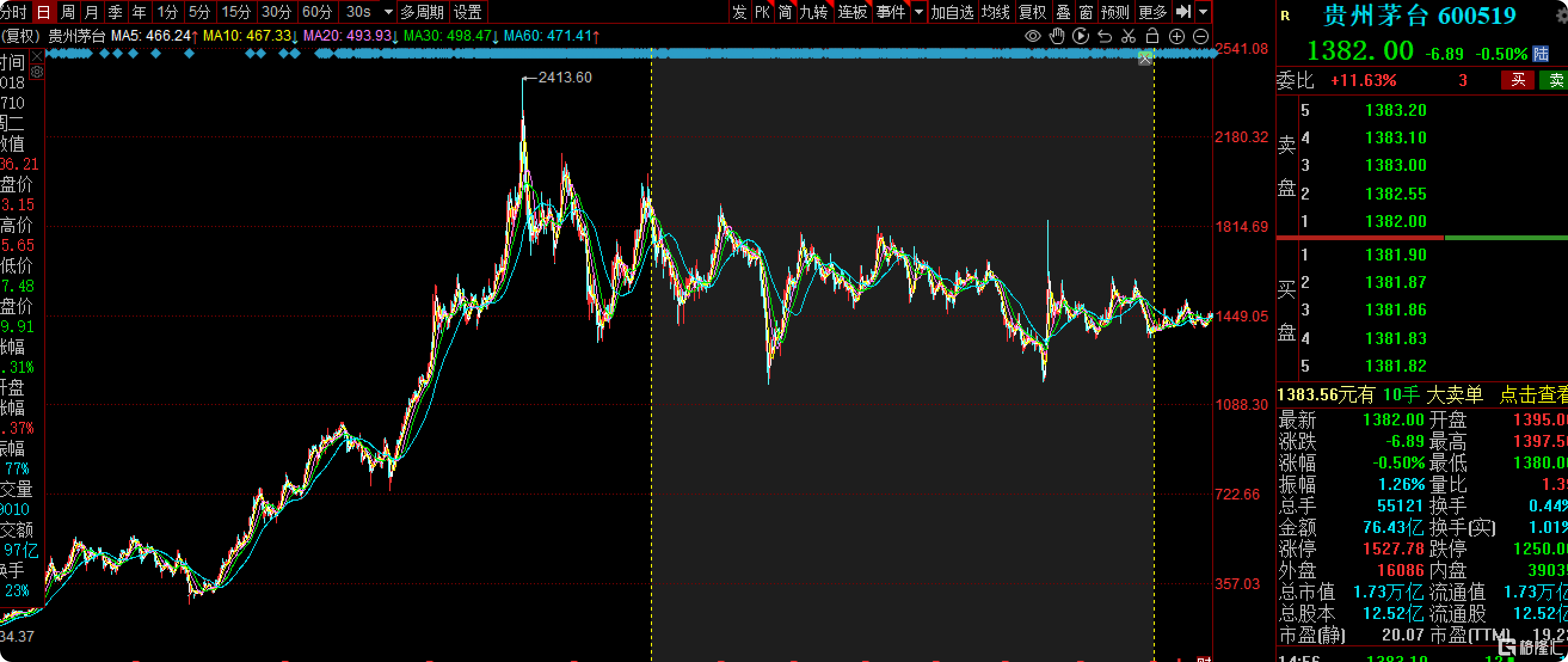
Task: Click the sell level 1 price 1382.00
Action: point(1396,221)
